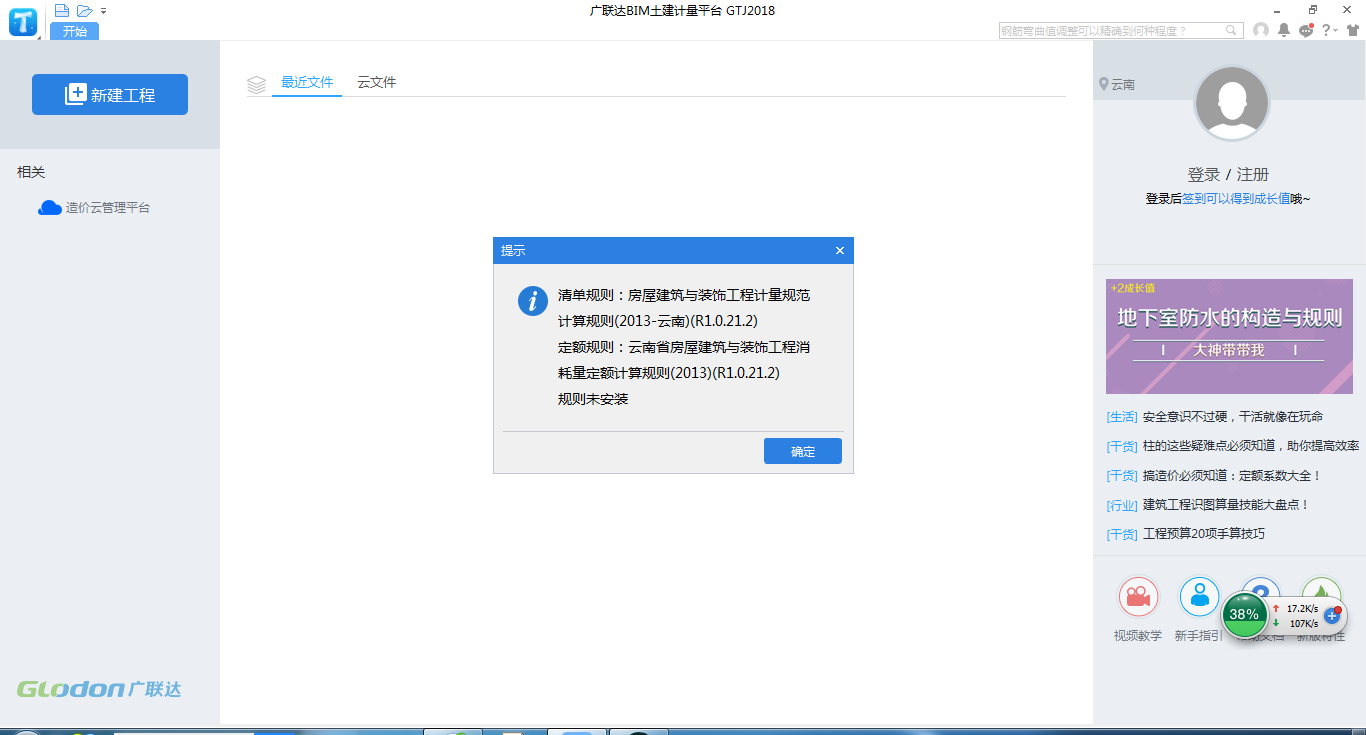Open the 地下室防水的构造与规则 banner
This screenshot has width=1366, height=735.
click(x=1229, y=337)
